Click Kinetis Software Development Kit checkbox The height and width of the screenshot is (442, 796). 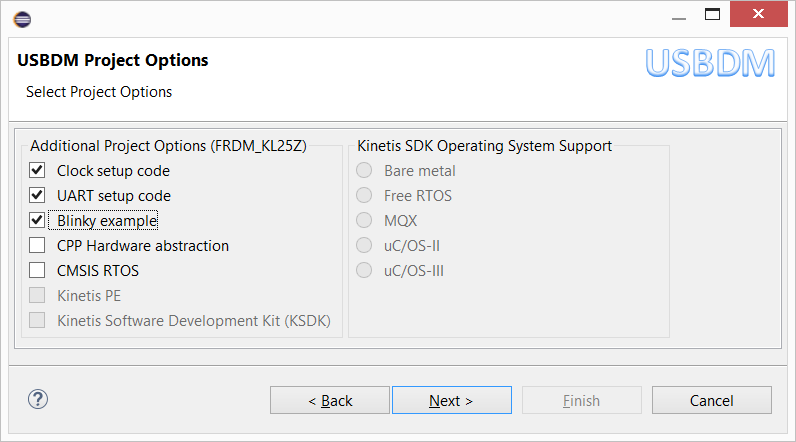point(38,321)
